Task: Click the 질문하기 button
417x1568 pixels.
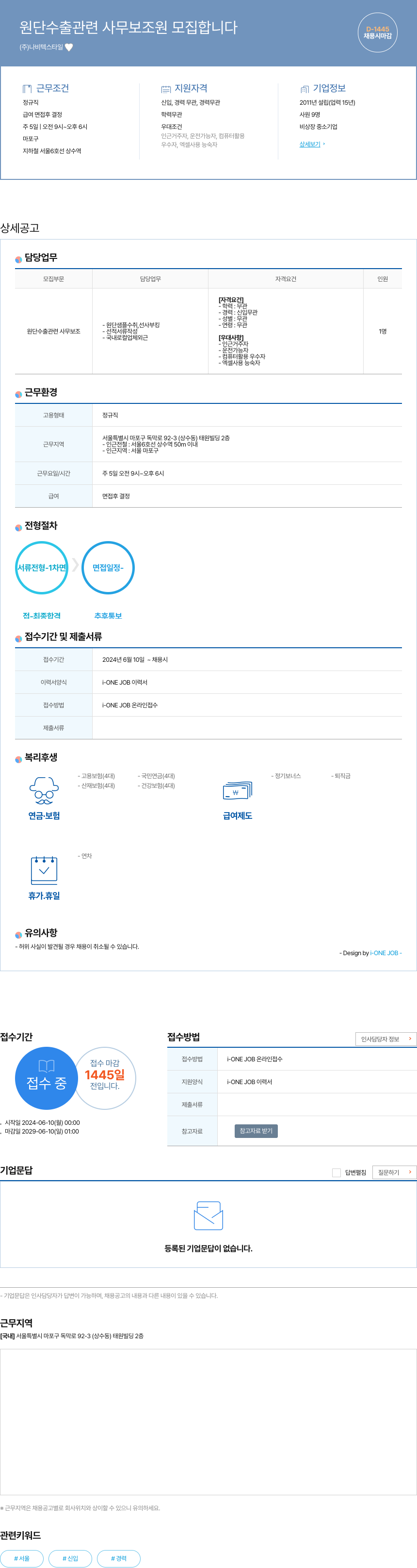Action: pos(394,1172)
